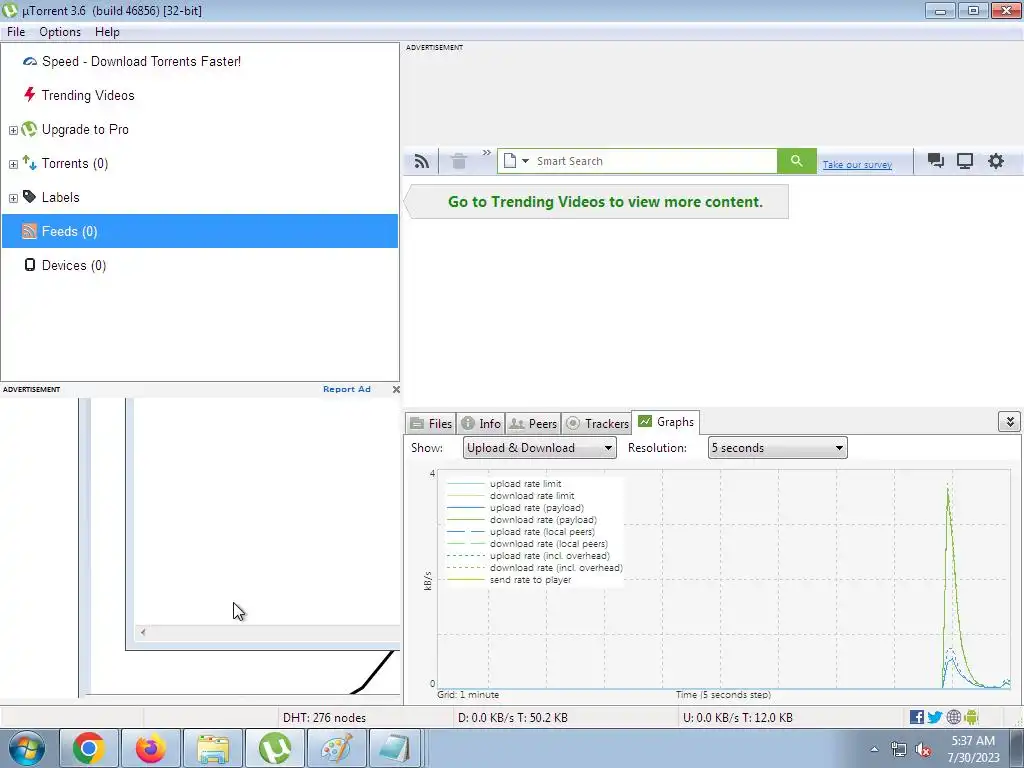Click the Trending Videos lightning icon
This screenshot has height=768, width=1024.
click(29, 95)
